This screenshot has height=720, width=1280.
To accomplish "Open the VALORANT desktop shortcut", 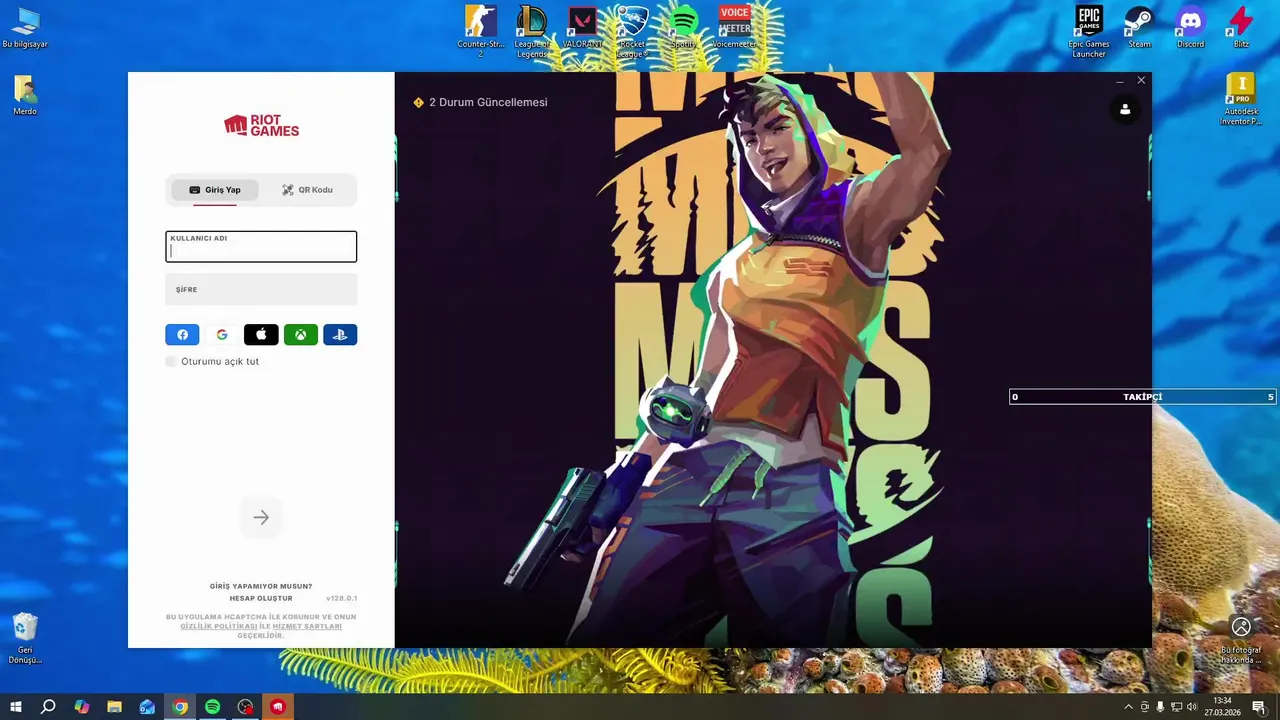I will [582, 27].
